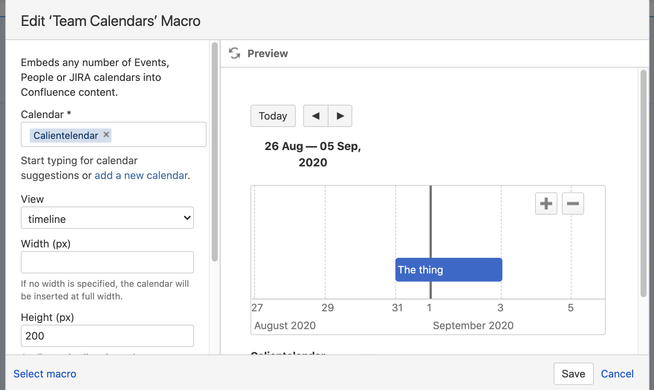The height and width of the screenshot is (390, 654).
Task: Remove Calientelendar tag using its x icon
Action: coord(106,135)
